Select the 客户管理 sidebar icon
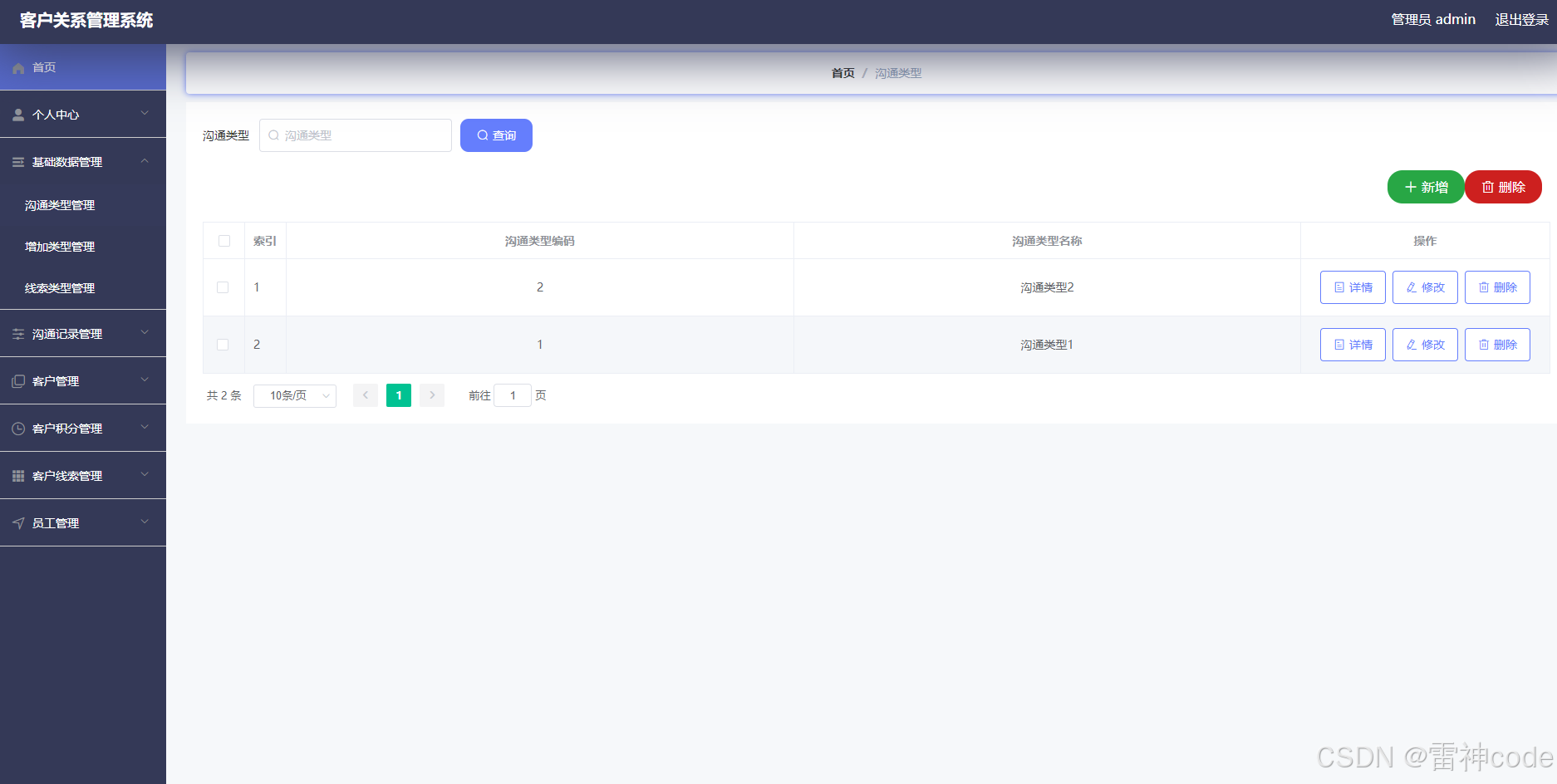Viewport: 1557px width, 784px height. tap(17, 380)
